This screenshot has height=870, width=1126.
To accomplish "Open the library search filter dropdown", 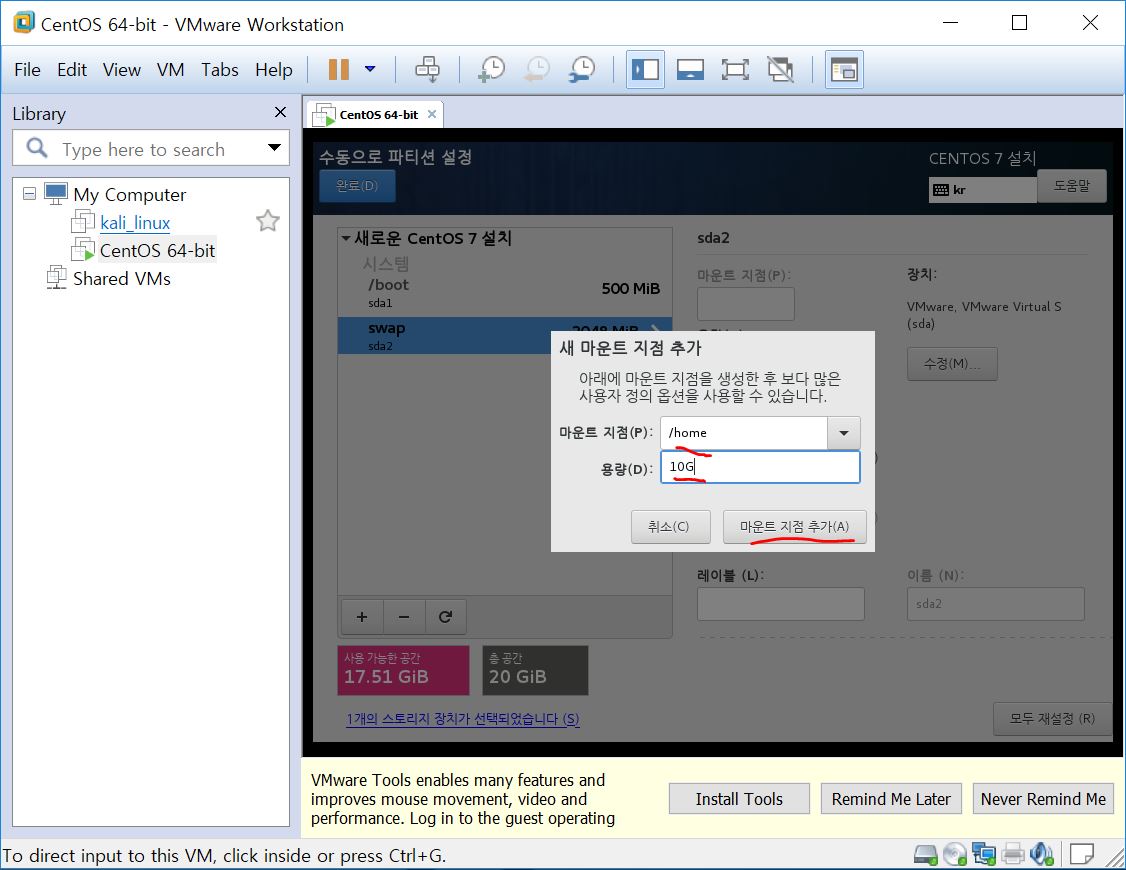I will [274, 148].
